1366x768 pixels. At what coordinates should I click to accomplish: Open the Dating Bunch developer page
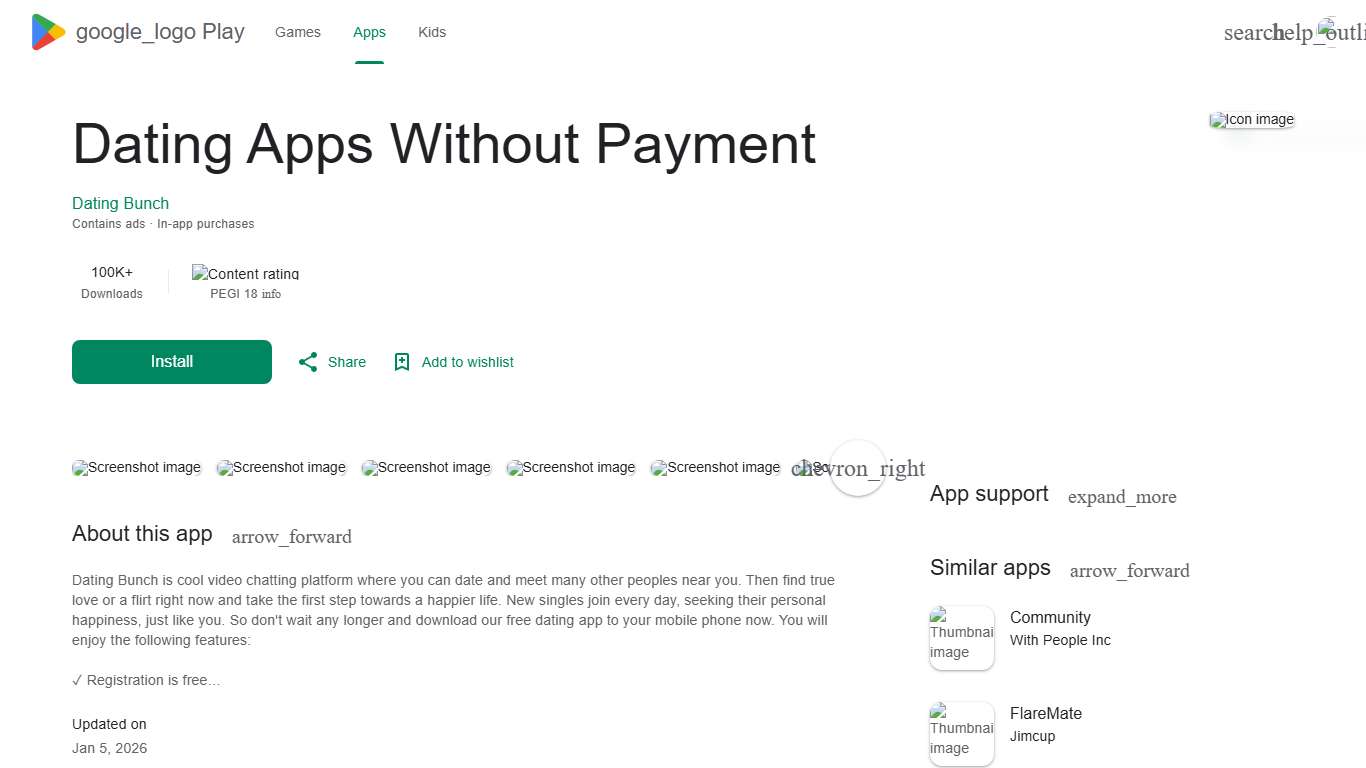[120, 203]
